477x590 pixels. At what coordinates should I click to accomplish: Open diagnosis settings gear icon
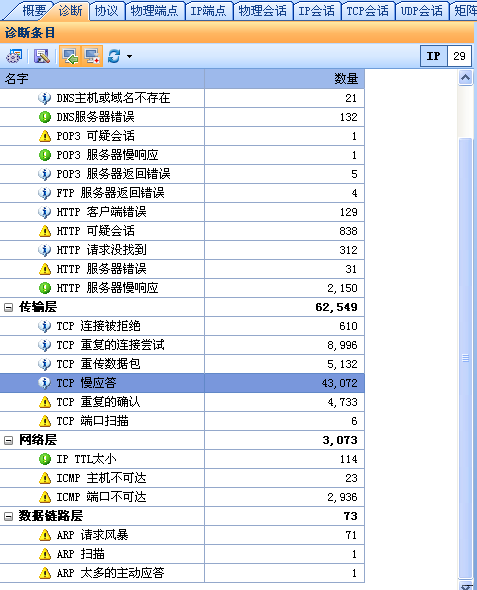point(14,56)
